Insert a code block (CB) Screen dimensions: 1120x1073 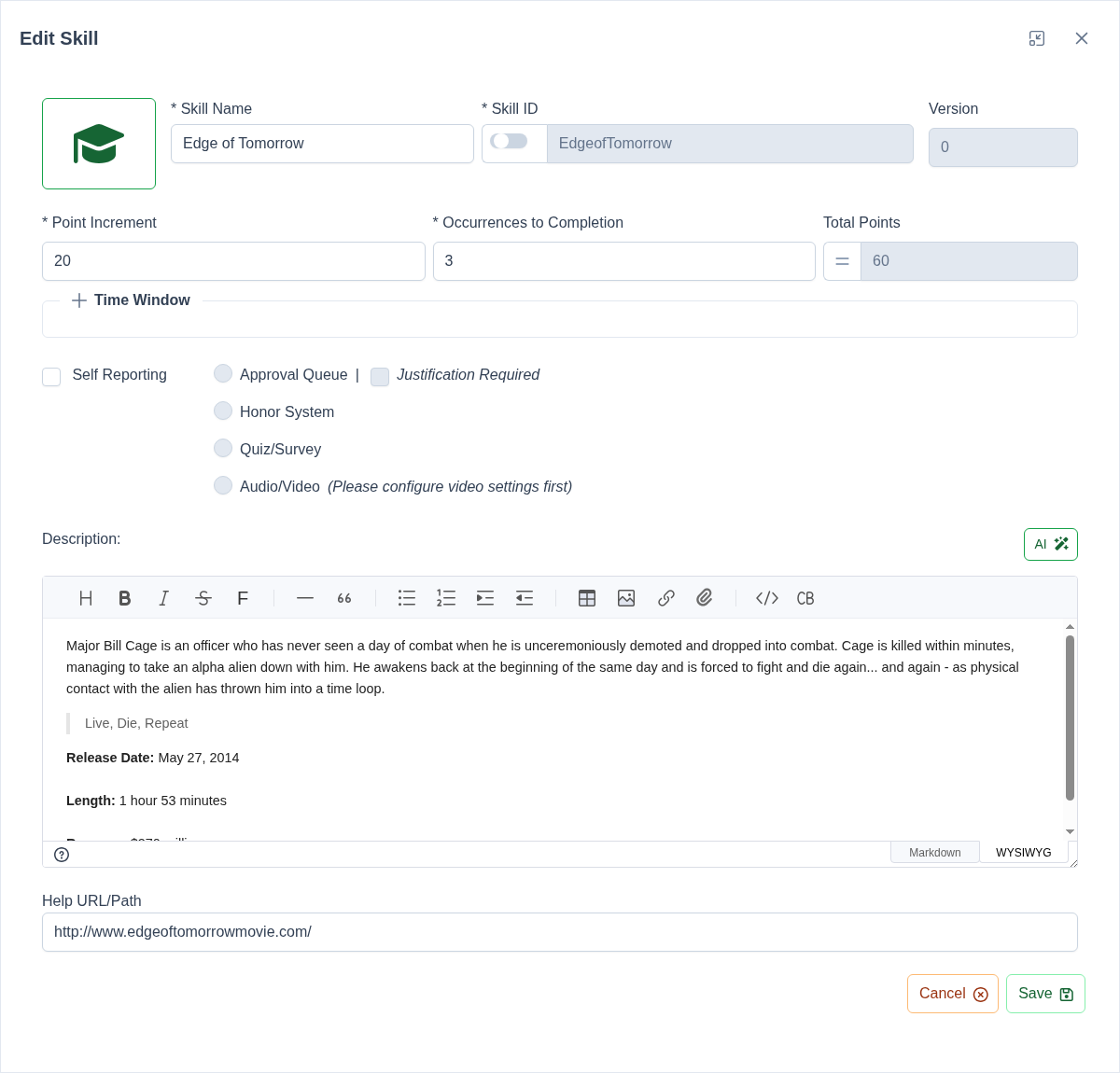click(x=805, y=598)
